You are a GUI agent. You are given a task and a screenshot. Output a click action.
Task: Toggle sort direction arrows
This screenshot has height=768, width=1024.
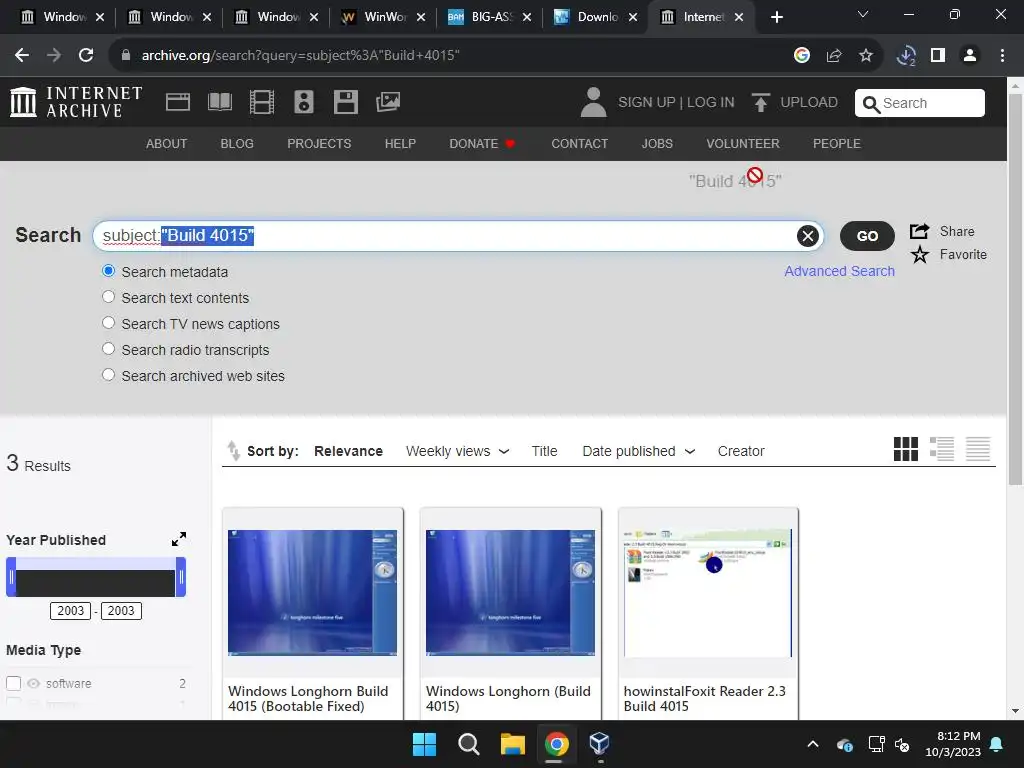coord(233,451)
